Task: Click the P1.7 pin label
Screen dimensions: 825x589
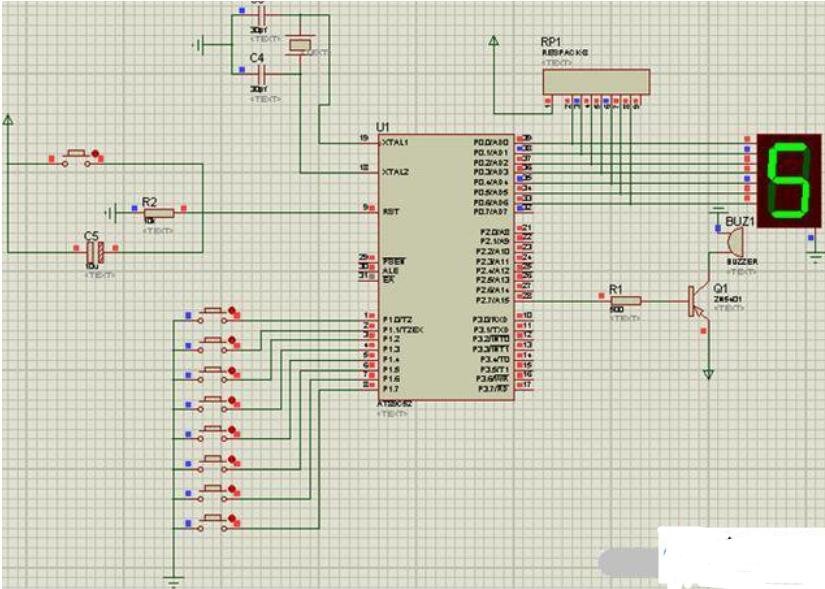Action: pos(391,389)
